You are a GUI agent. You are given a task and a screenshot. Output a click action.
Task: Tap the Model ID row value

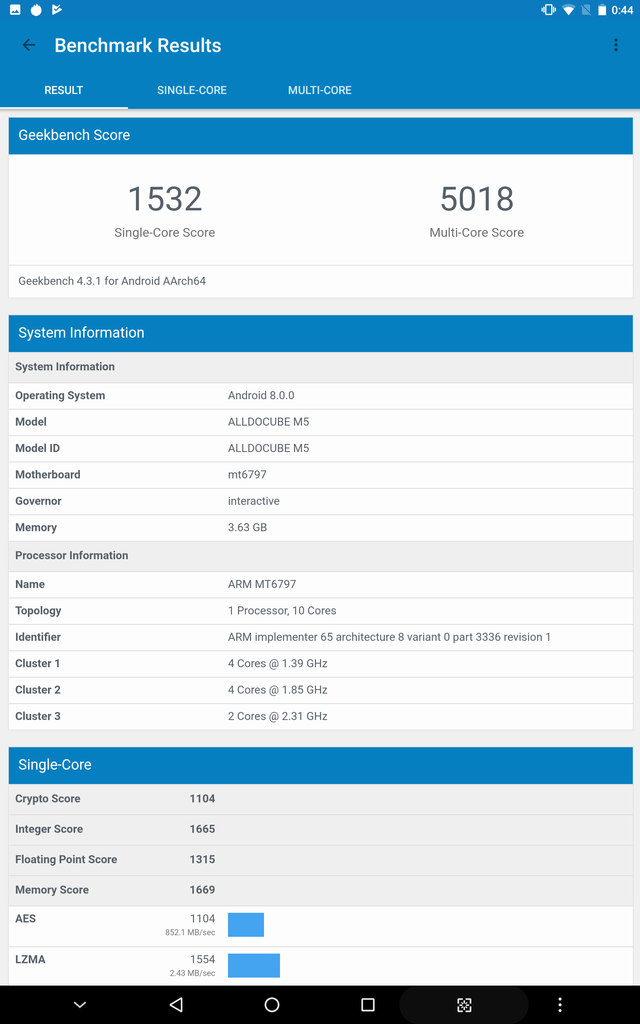point(268,448)
